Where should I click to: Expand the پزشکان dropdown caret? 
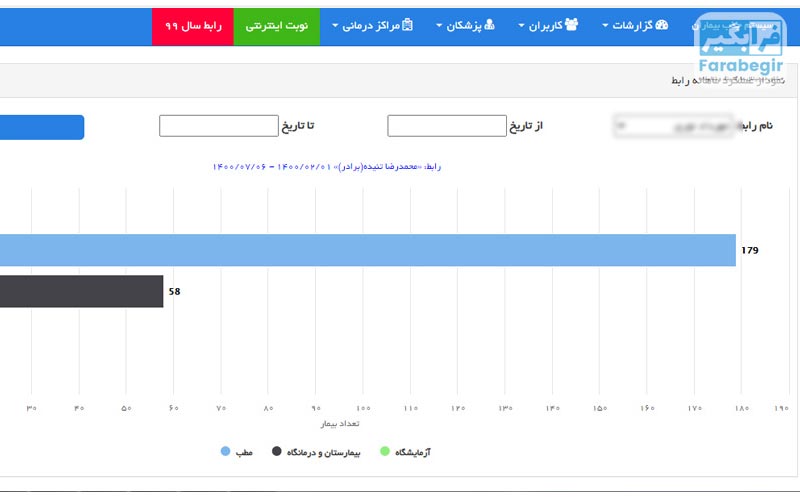(x=439, y=26)
